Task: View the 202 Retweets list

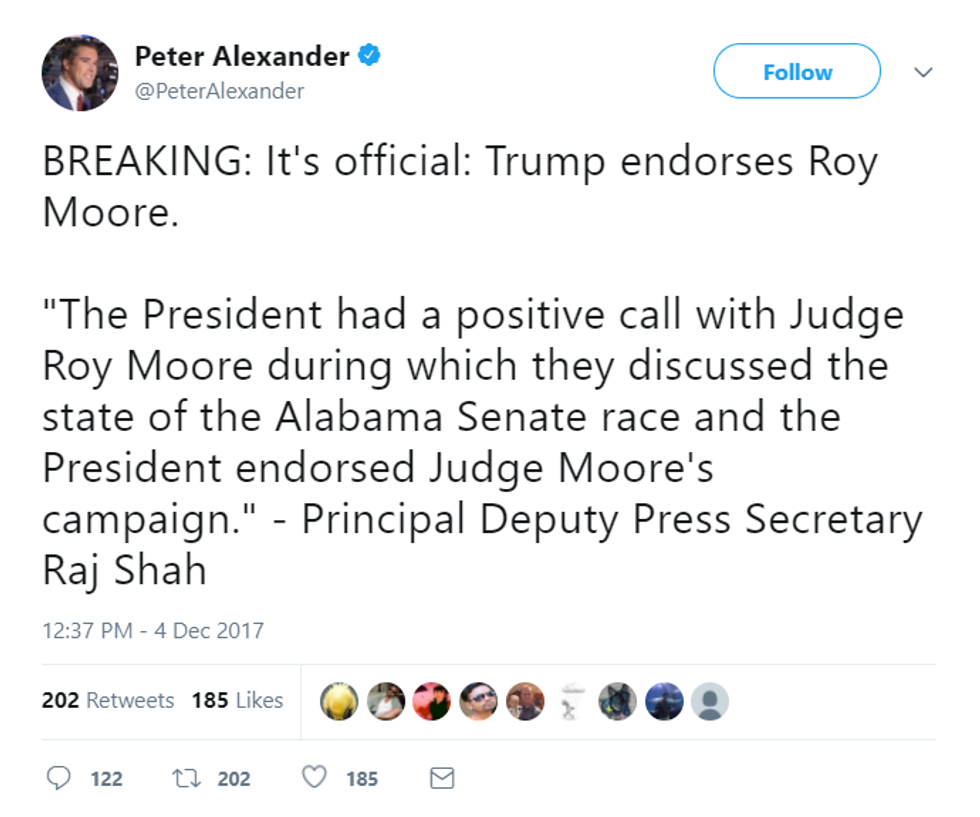Action: pos(108,700)
